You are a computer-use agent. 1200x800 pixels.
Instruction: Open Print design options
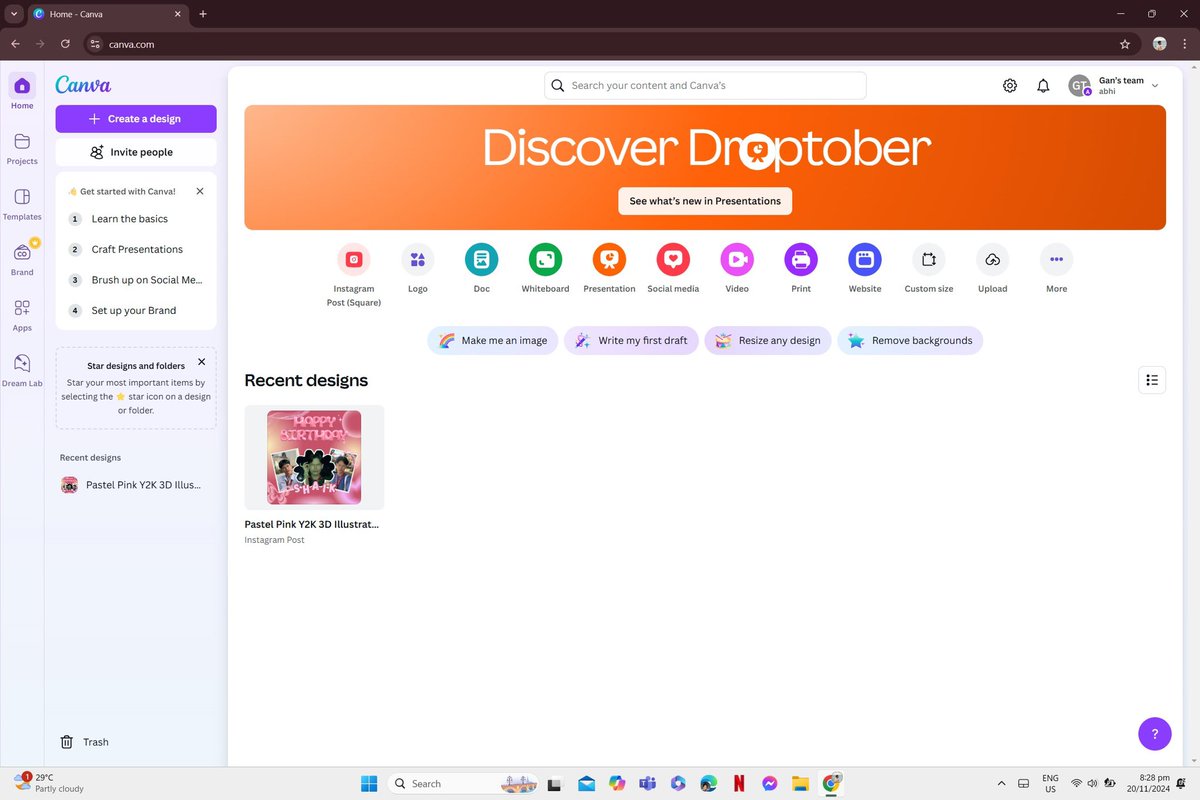pos(801,259)
